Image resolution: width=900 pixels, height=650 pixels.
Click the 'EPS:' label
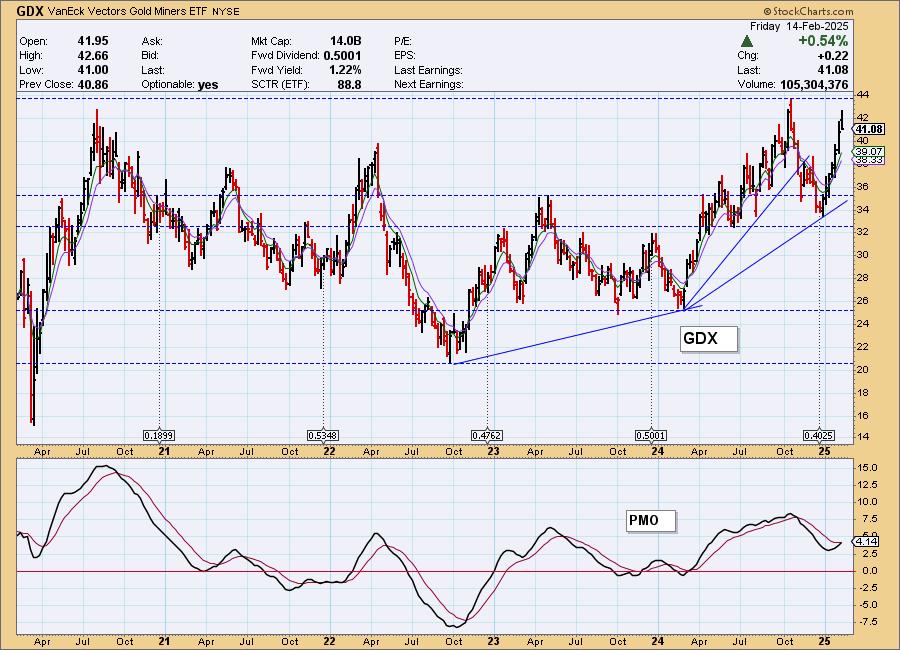click(405, 56)
